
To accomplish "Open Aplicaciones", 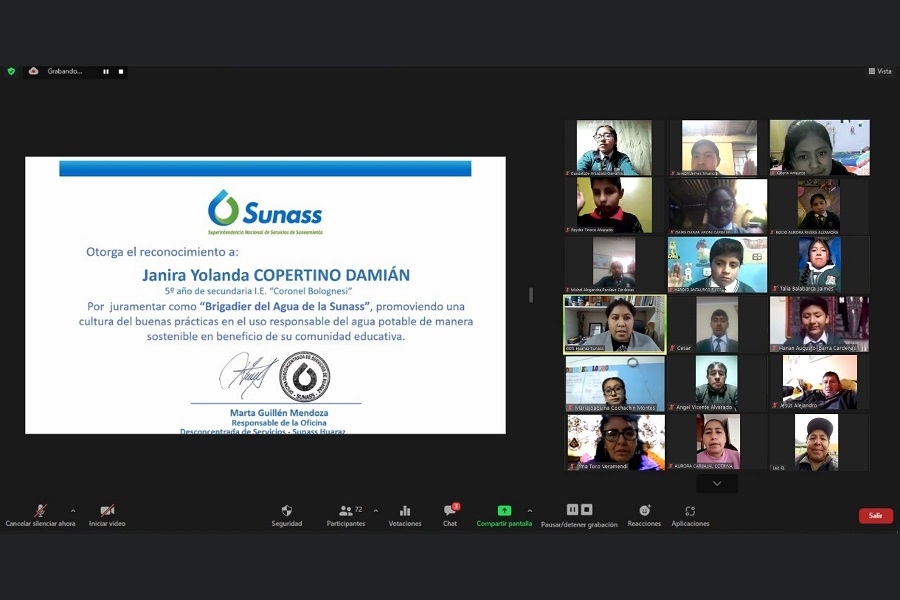I will (690, 515).
